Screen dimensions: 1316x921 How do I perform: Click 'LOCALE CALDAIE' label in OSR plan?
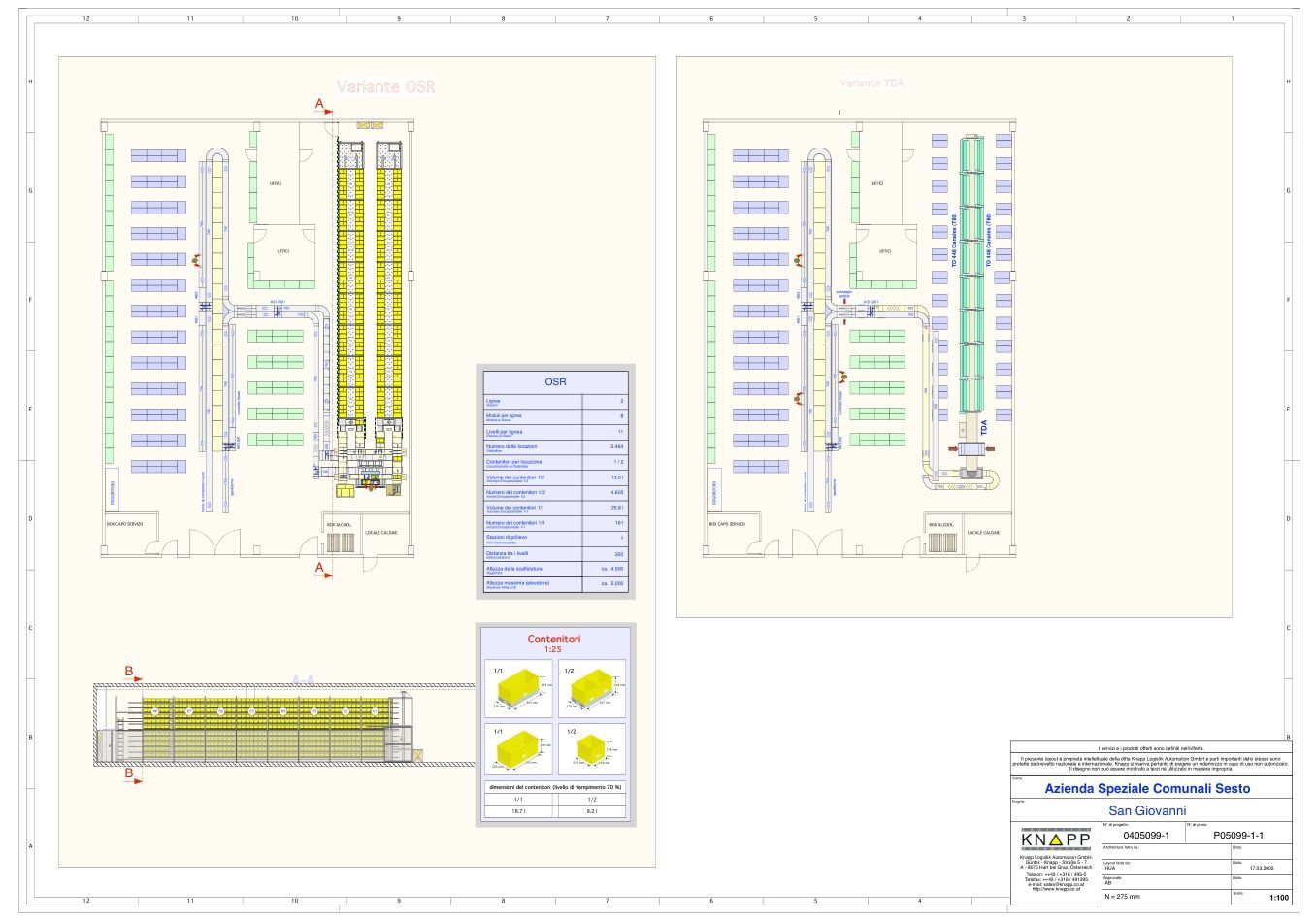click(381, 533)
